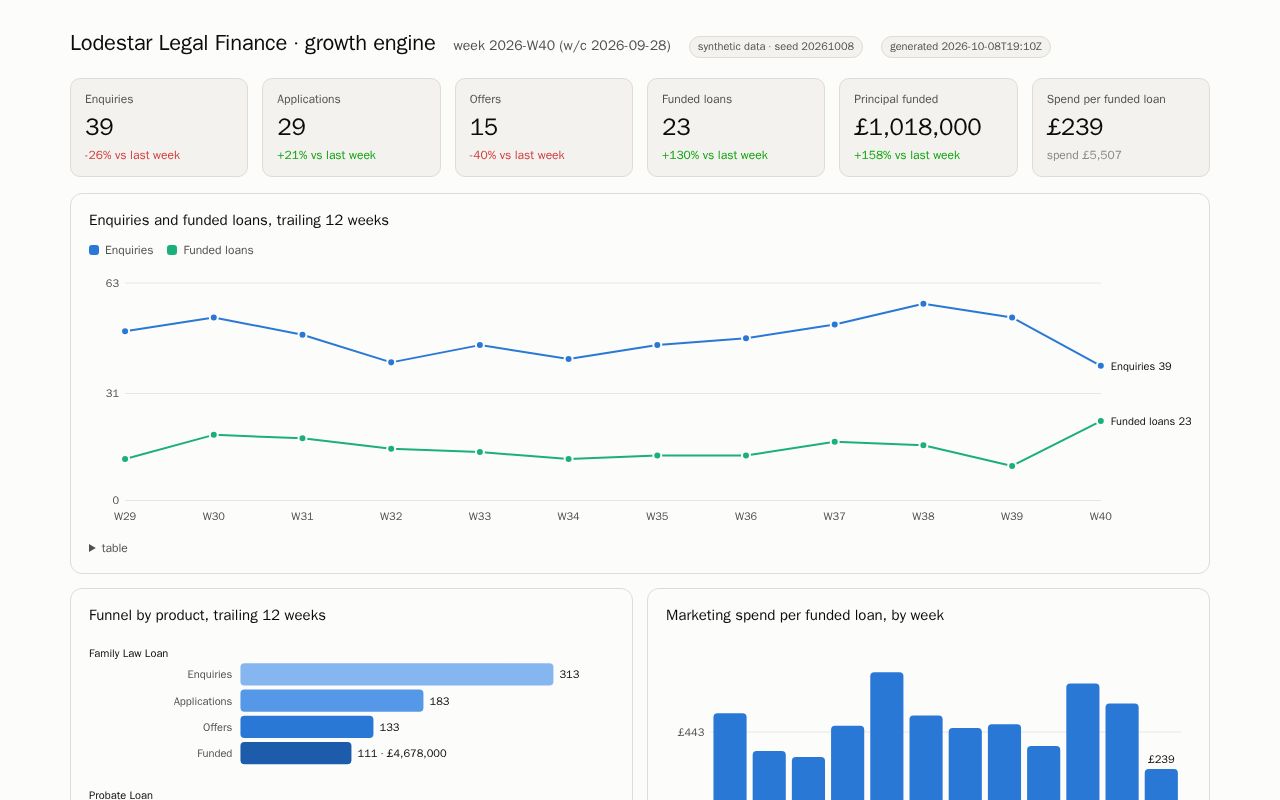
Task: Click the "Probate Loan" product label
Action: tap(121, 795)
